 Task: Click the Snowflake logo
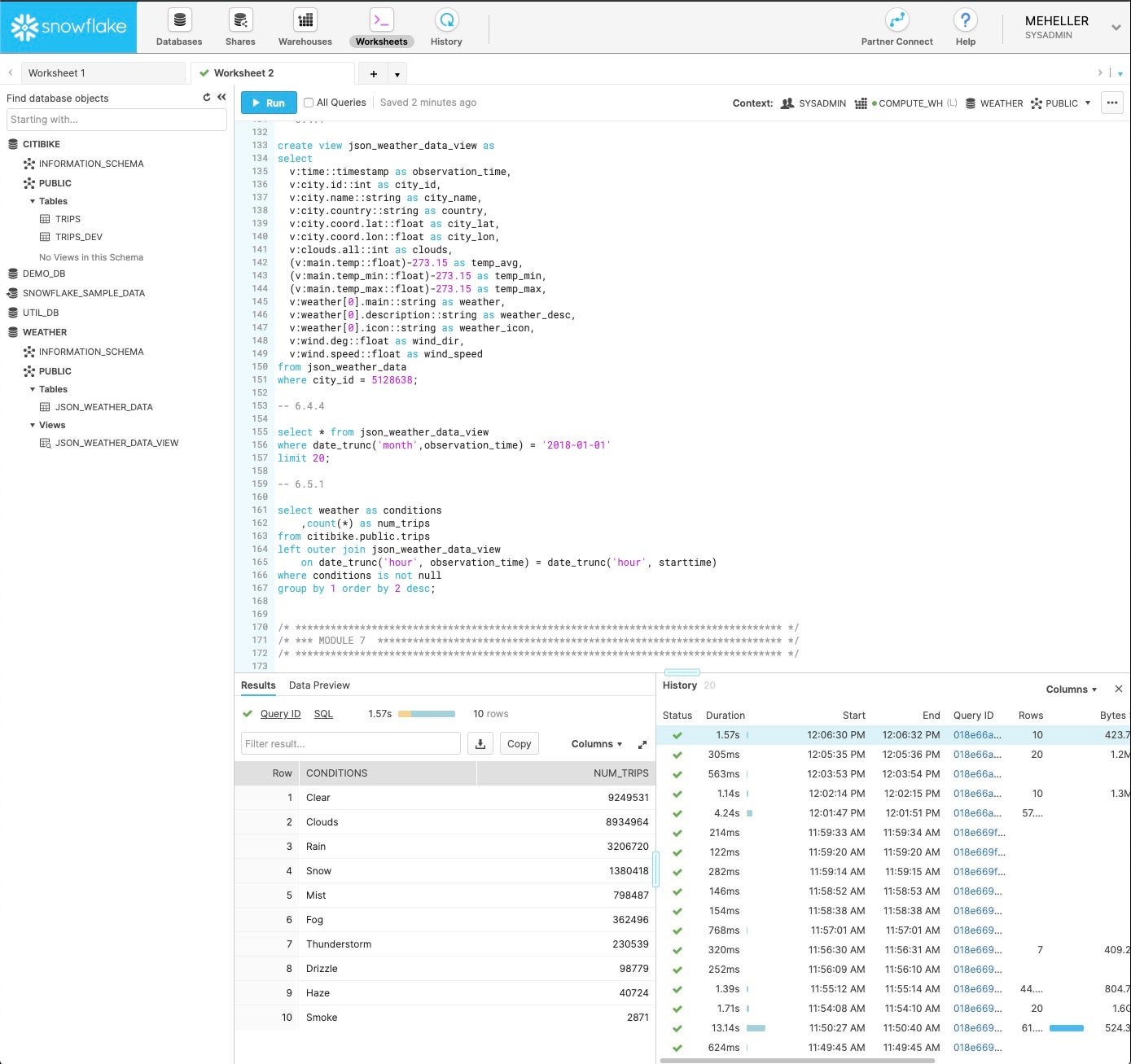(x=68, y=27)
